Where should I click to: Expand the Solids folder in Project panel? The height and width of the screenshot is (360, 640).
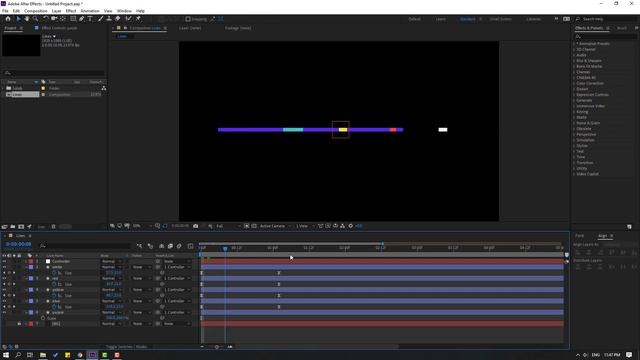(x=3, y=88)
